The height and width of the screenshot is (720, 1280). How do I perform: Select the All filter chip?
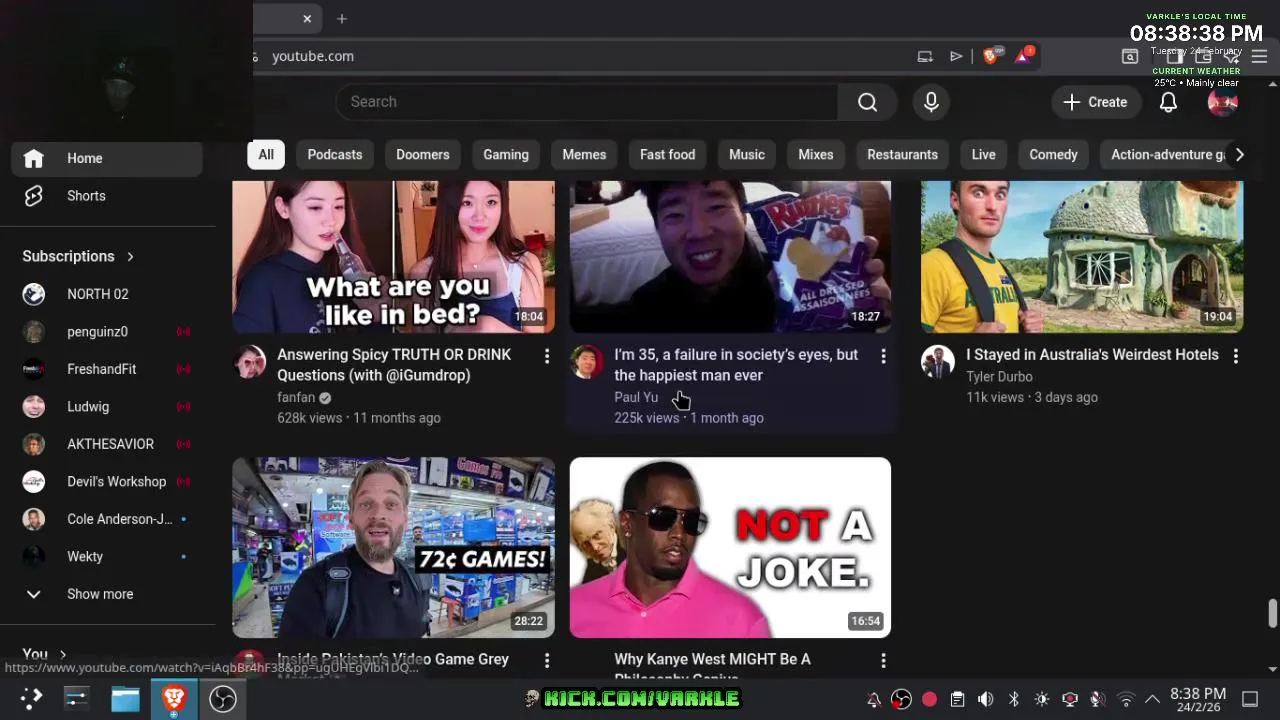[x=266, y=154]
